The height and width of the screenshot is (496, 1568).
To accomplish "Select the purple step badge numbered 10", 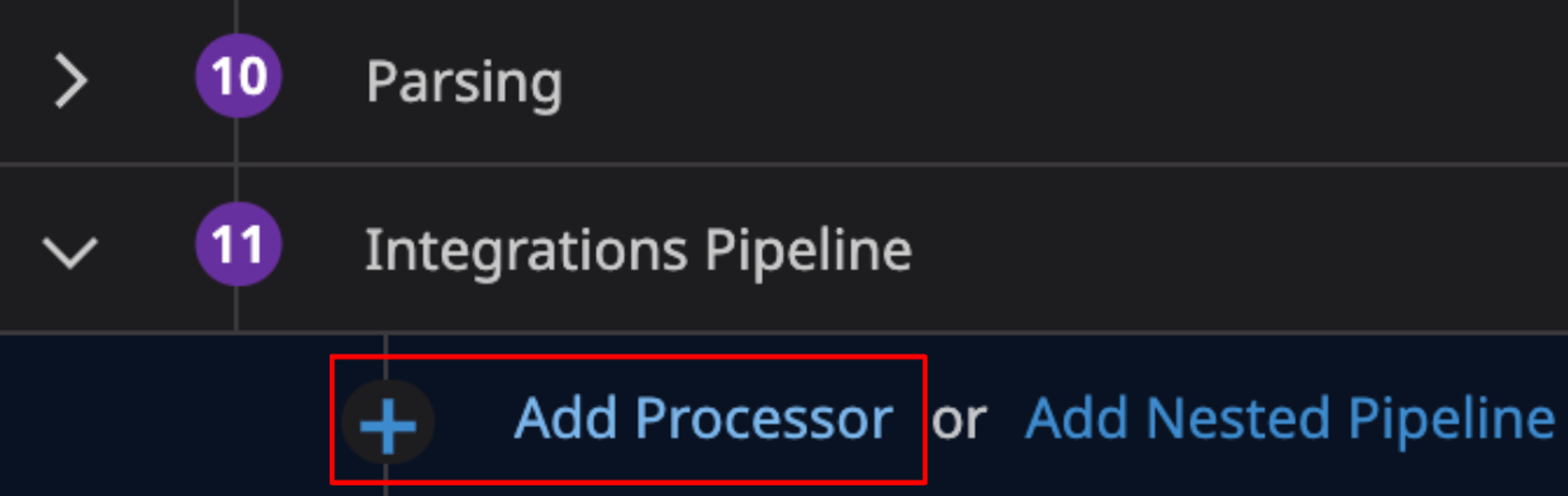I will click(238, 75).
